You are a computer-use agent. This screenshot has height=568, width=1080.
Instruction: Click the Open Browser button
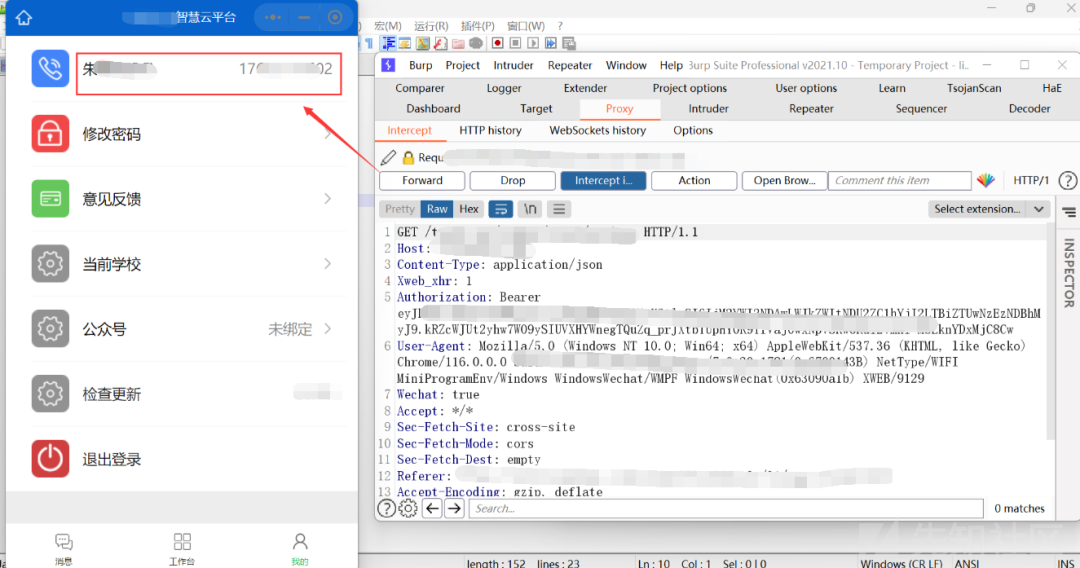coord(784,180)
